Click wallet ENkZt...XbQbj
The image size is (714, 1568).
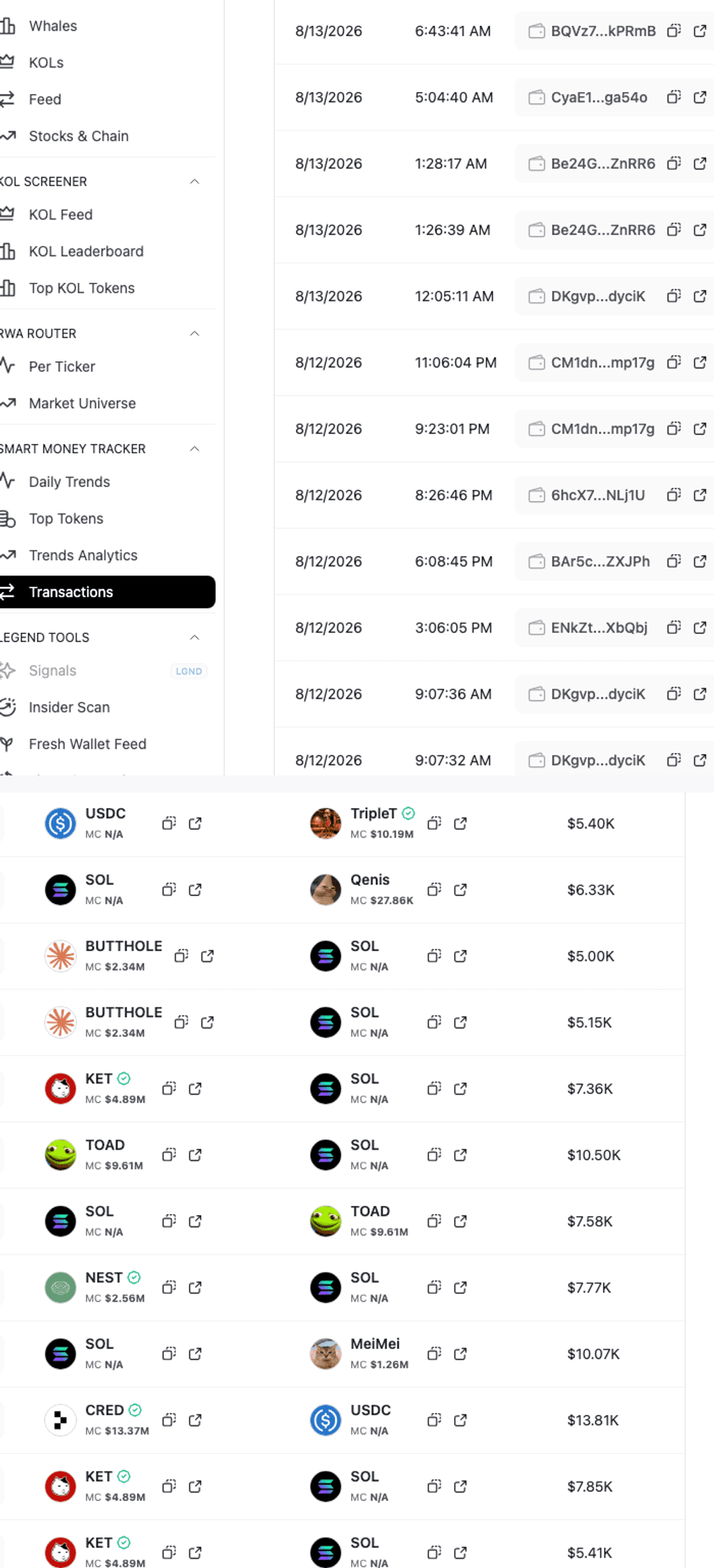pos(599,628)
